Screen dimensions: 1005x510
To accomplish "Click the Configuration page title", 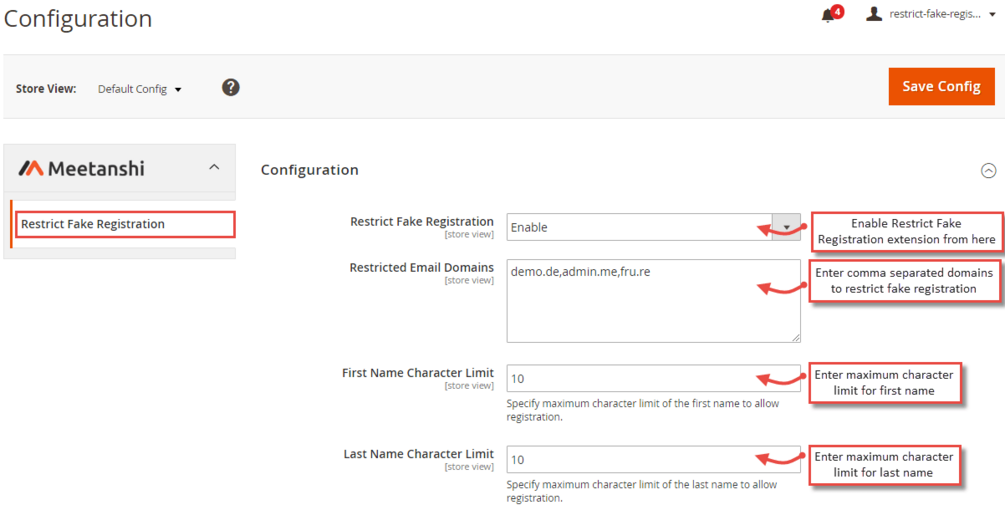I will [78, 18].
